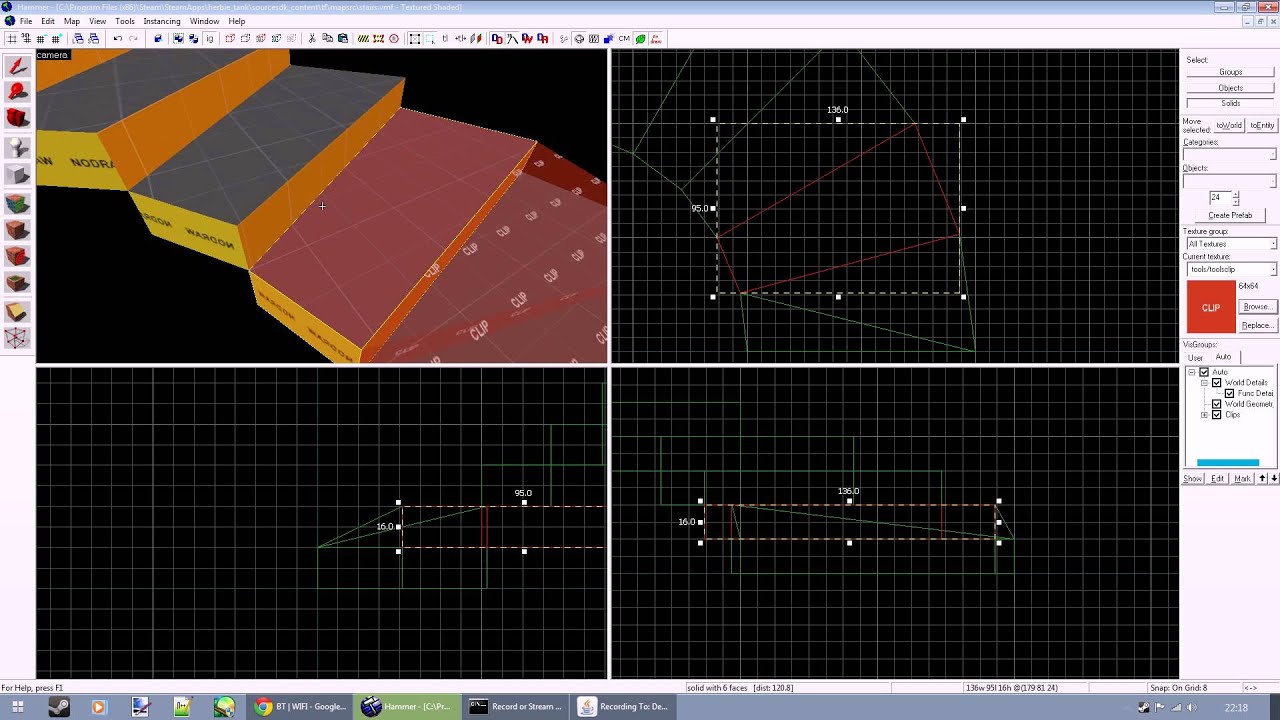Collapse the World Details tree node
The height and width of the screenshot is (720, 1280).
(x=1205, y=383)
